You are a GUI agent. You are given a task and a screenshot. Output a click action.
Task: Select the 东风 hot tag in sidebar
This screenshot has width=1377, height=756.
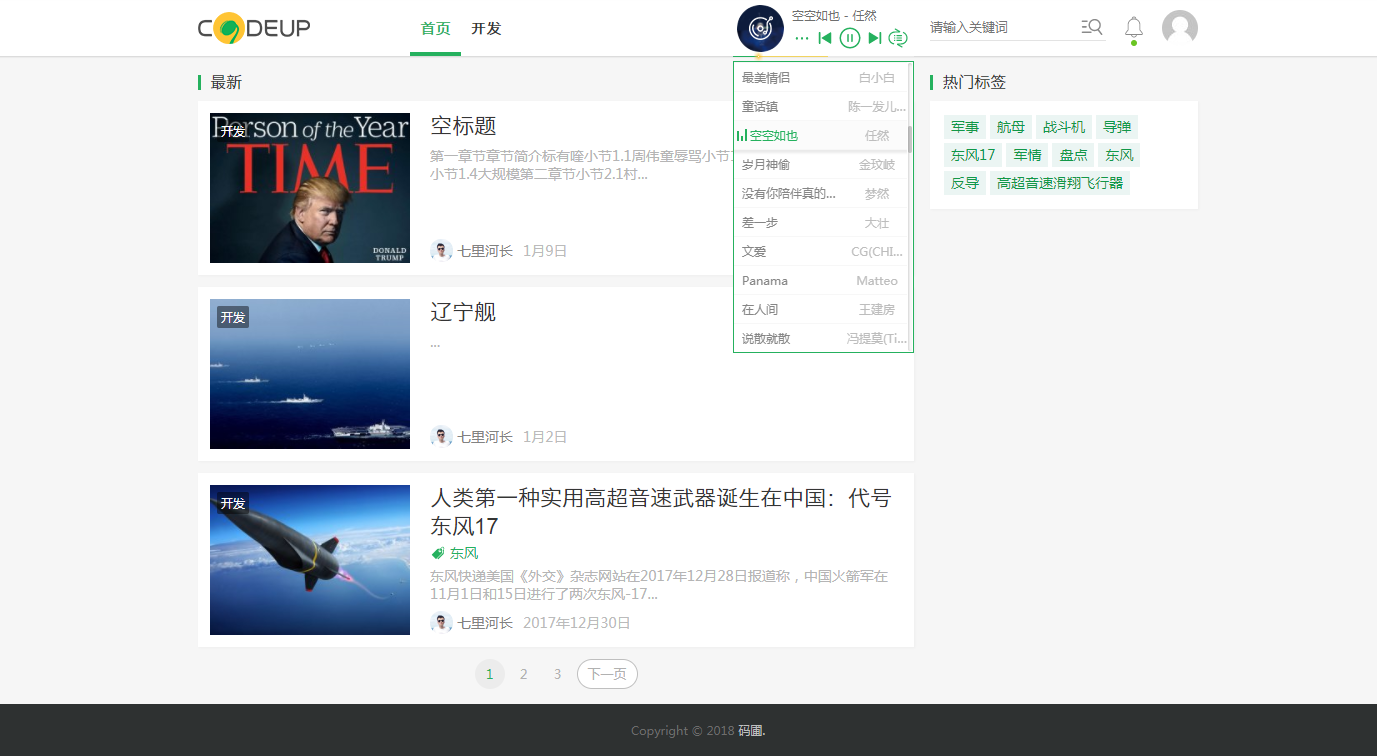pos(1119,155)
